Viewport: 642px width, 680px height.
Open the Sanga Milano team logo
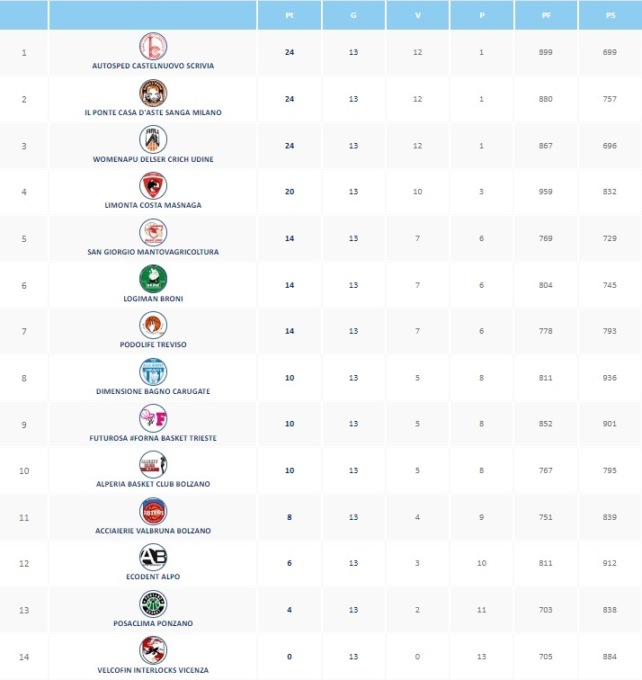pyautogui.click(x=153, y=93)
